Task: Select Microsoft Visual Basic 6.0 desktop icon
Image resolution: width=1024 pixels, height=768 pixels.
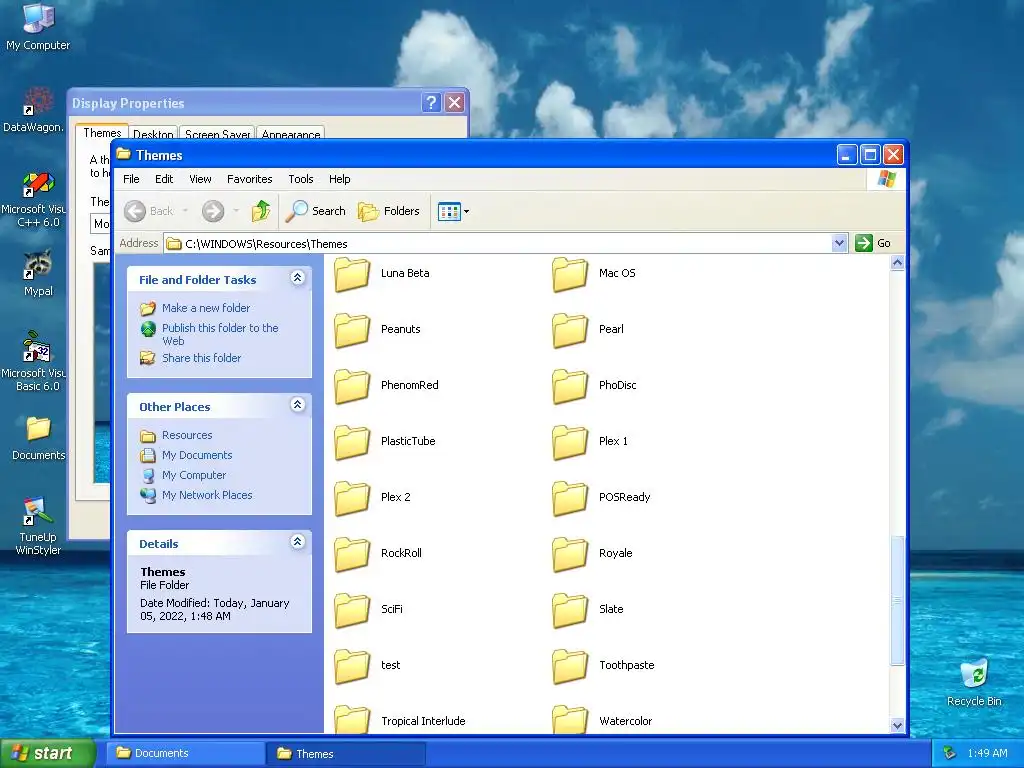Action: (37, 362)
